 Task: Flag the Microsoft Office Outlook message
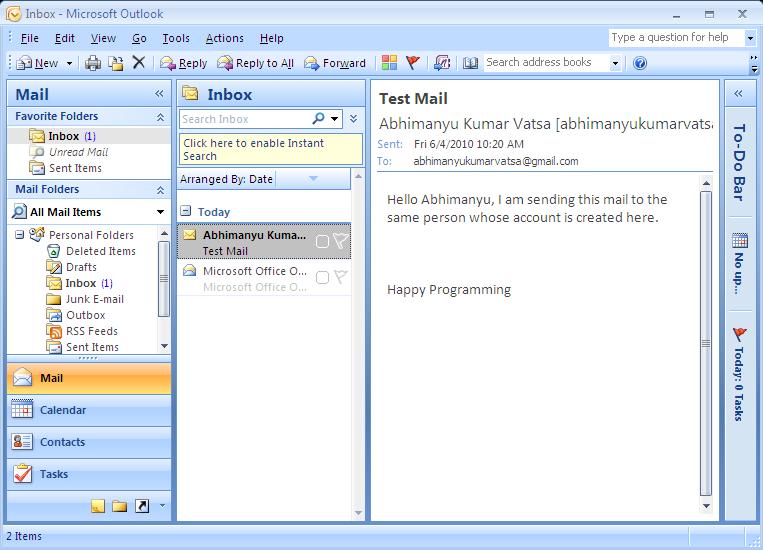(340, 277)
